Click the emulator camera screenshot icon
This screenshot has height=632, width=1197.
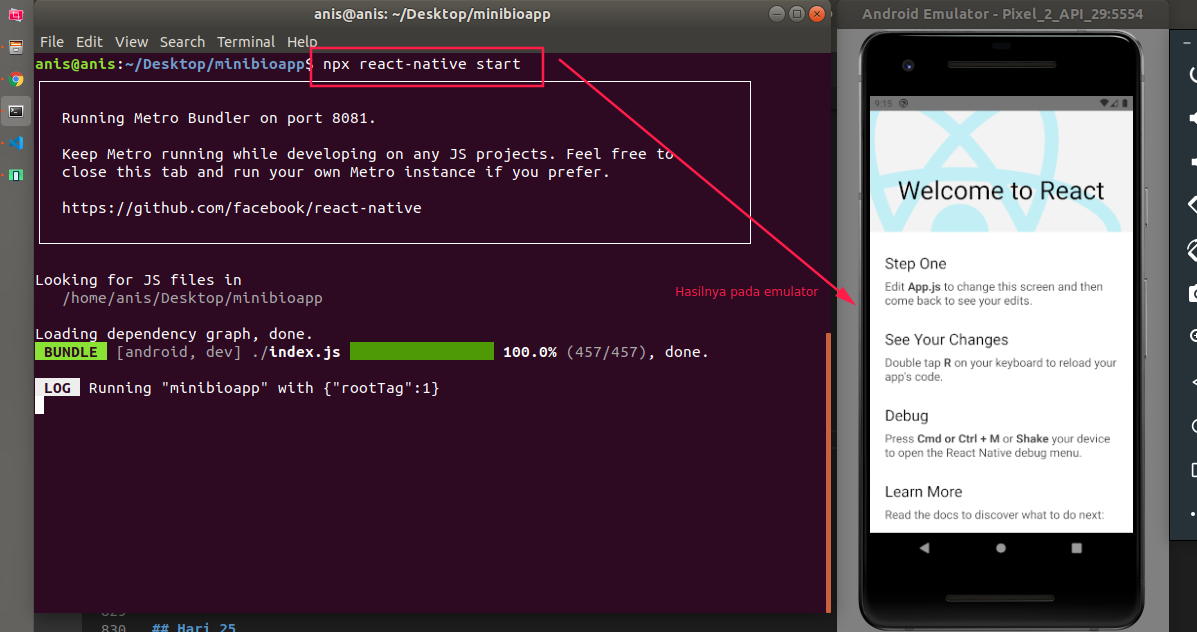[1192, 293]
